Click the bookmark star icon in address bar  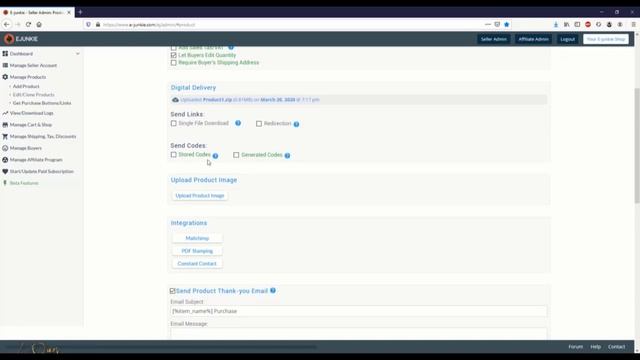(507, 24)
